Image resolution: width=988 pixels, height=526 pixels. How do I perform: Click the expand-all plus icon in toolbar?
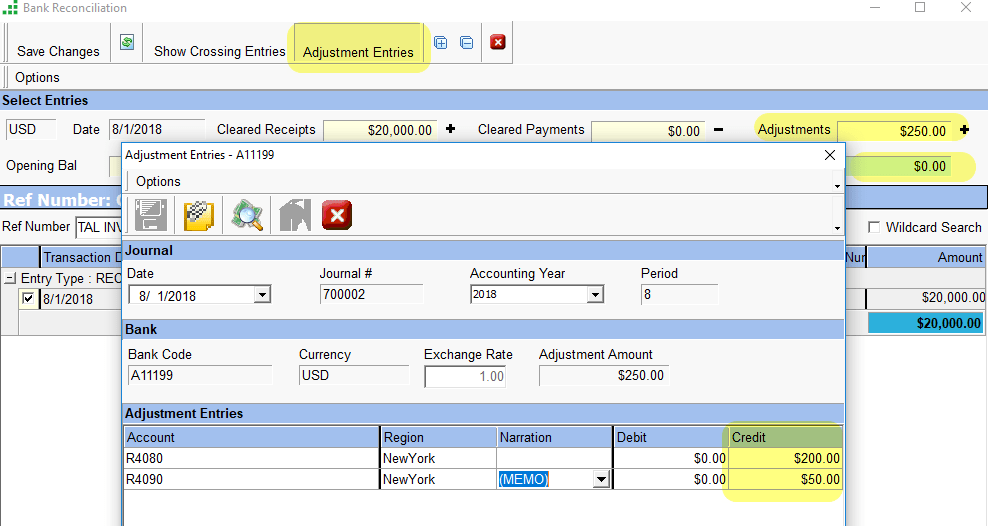click(x=440, y=42)
